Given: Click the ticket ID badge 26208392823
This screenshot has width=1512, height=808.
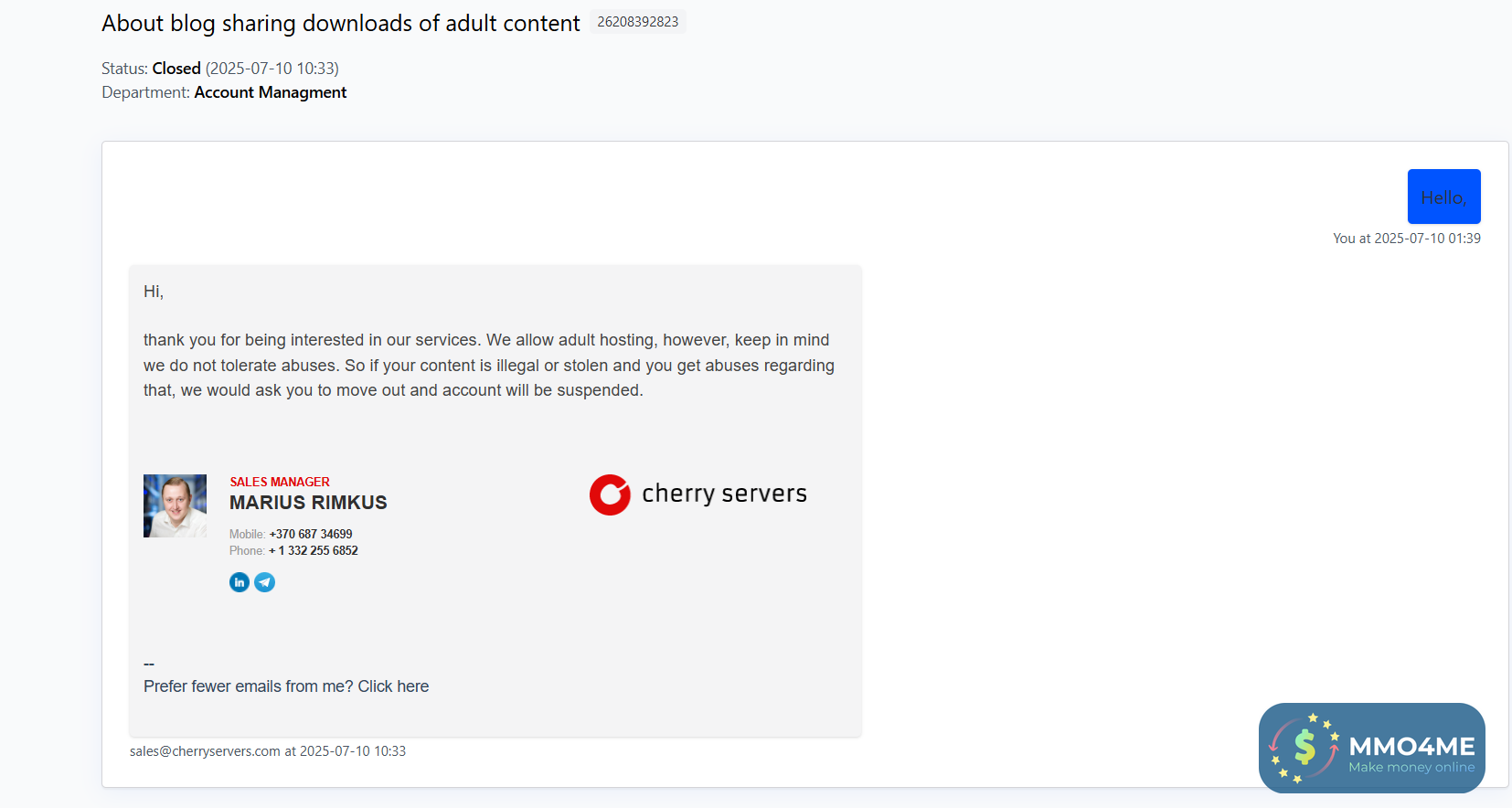Looking at the screenshot, I should click(x=638, y=22).
